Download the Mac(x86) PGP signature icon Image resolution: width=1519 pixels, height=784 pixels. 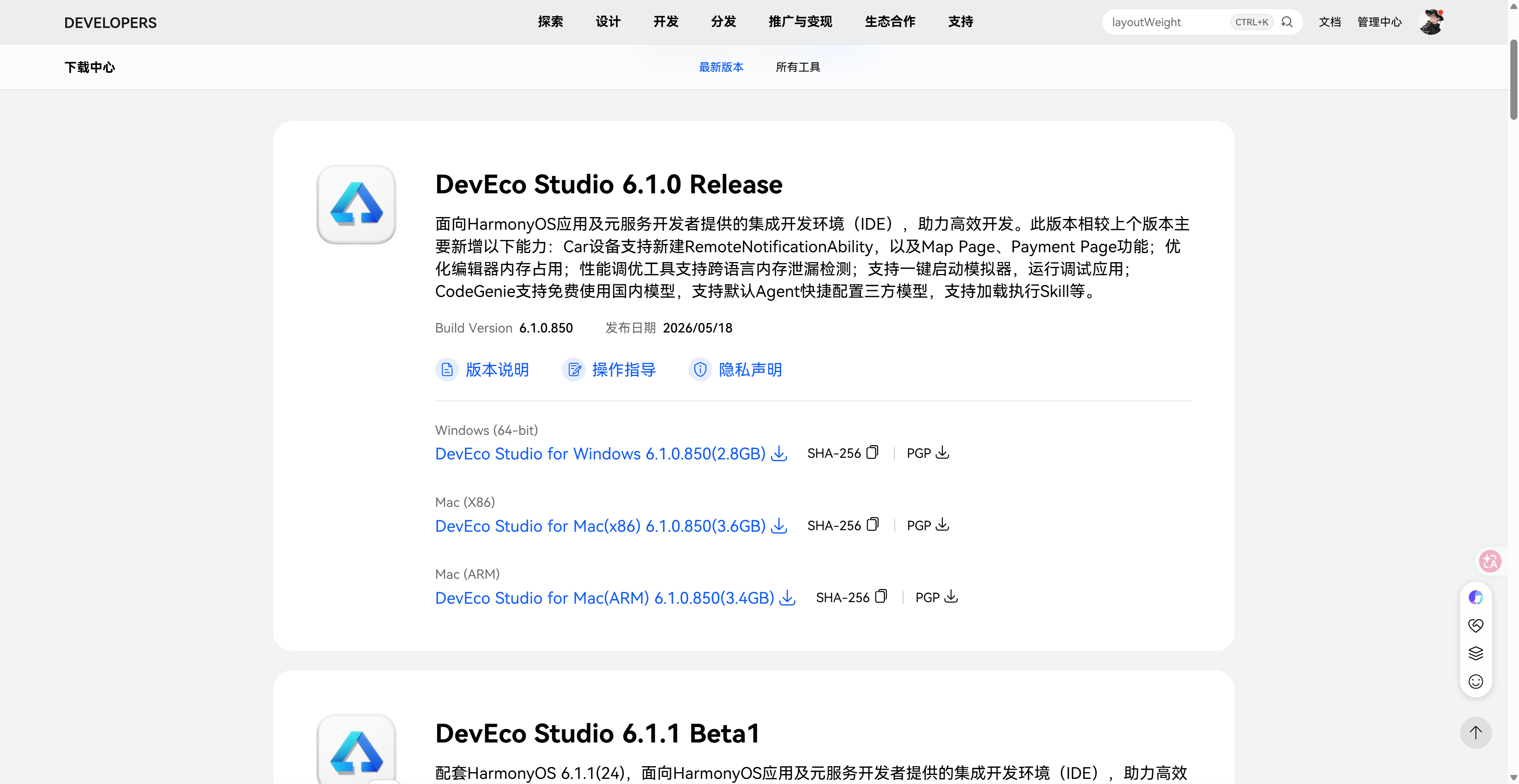942,524
